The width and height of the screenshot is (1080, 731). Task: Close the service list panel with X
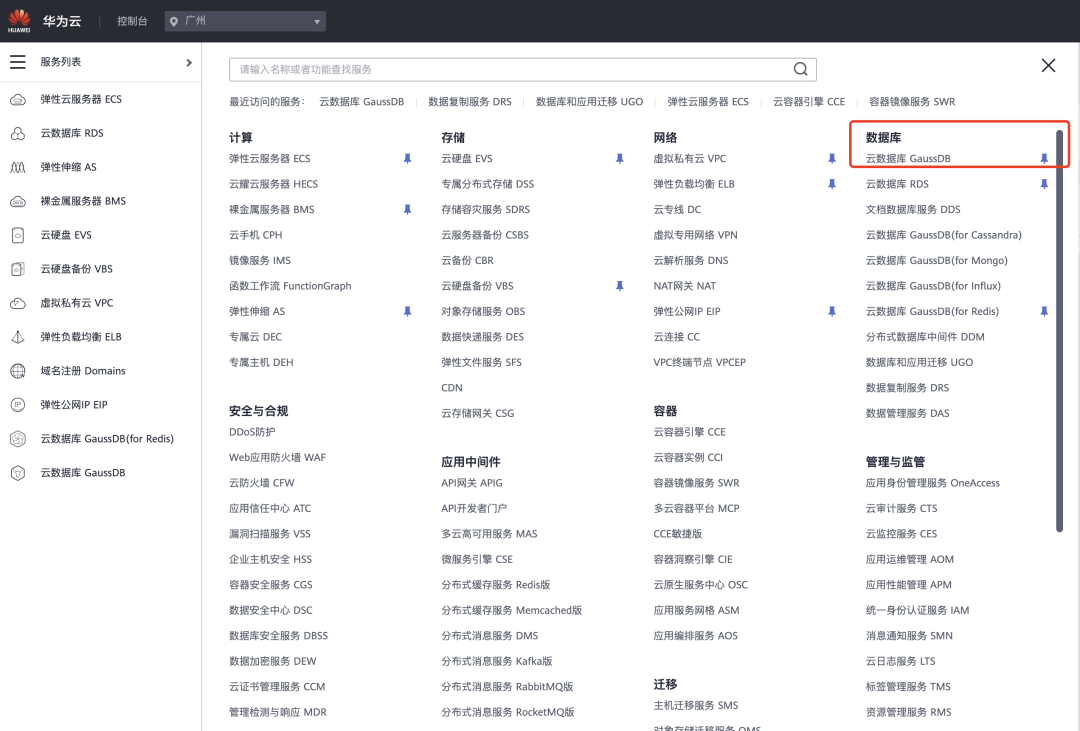tap(1048, 65)
